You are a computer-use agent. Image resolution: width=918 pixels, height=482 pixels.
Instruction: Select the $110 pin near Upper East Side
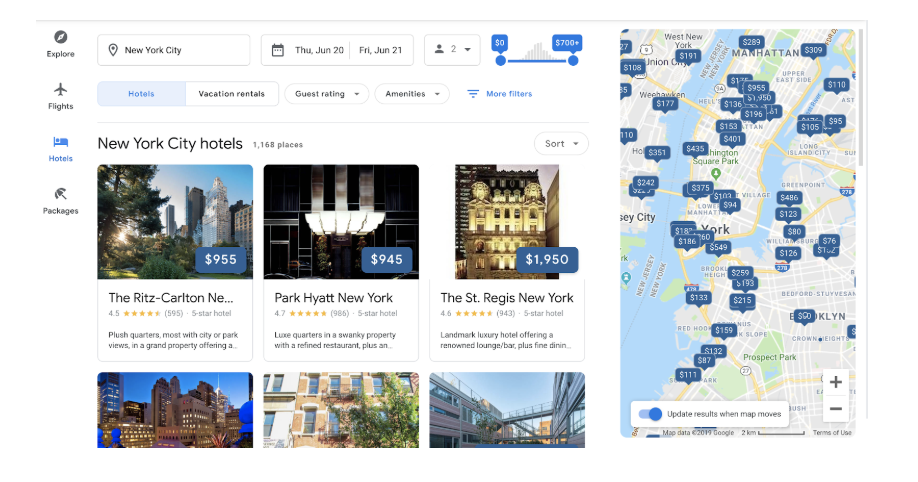(x=837, y=86)
